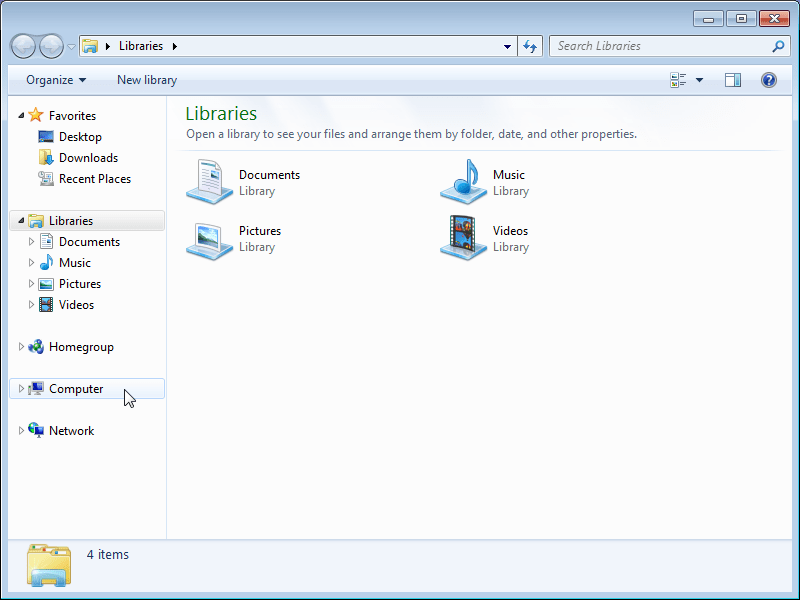Collapse the Libraries tree node arrow

pyautogui.click(x=21, y=220)
